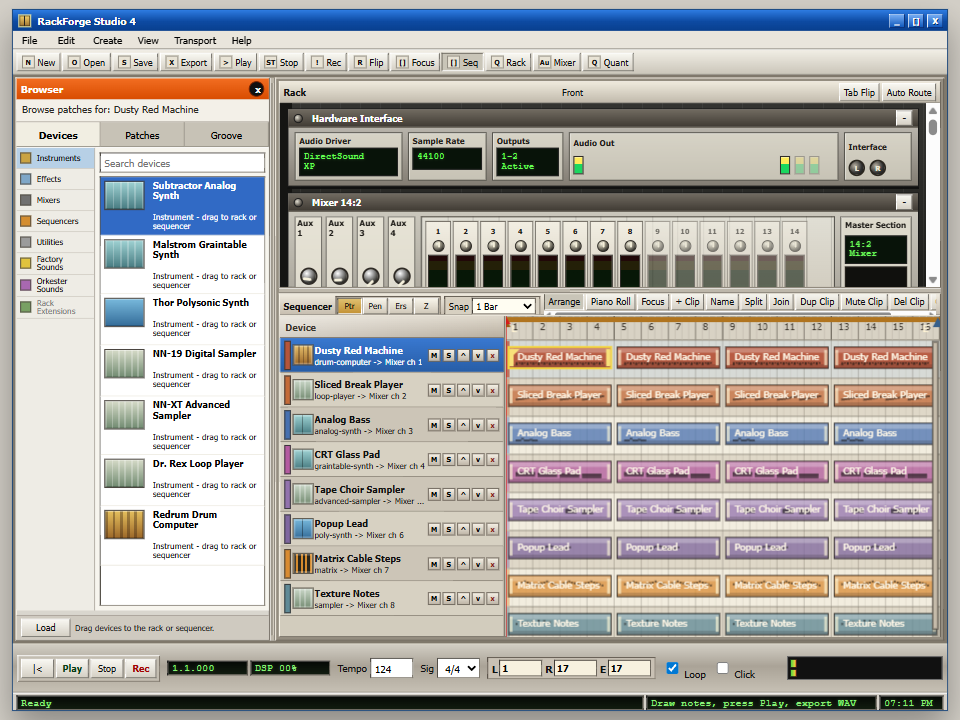The image size is (960, 720).
Task: Click the Open toolbar button
Action: coord(87,62)
